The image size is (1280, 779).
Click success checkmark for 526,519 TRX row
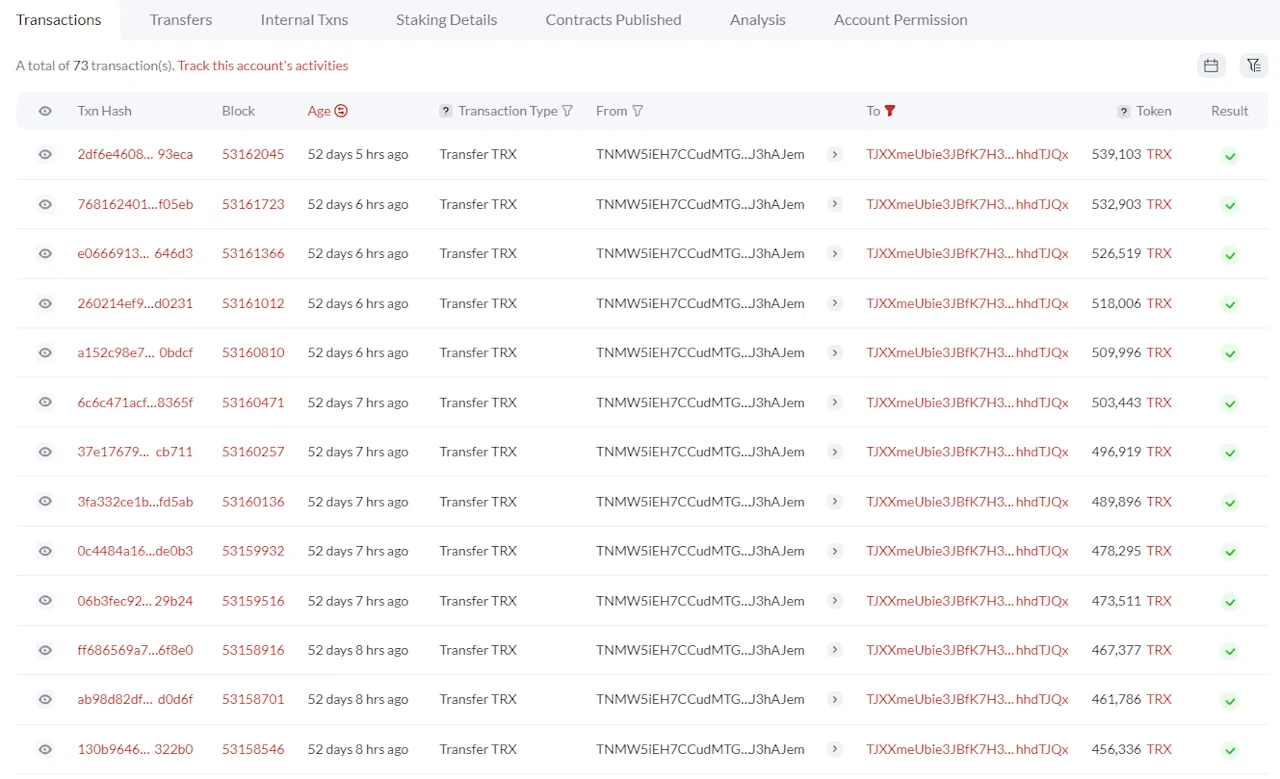pos(1230,255)
